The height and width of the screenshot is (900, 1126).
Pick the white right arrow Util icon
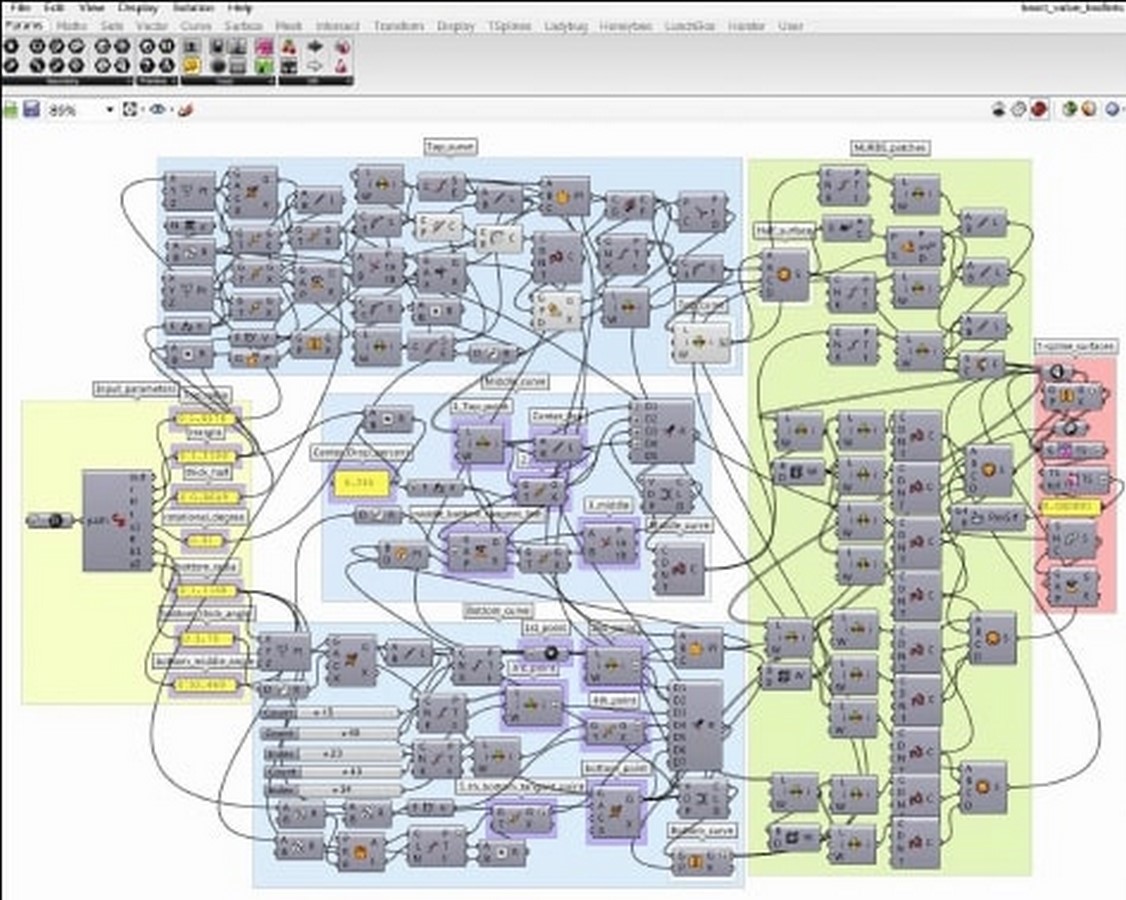pyautogui.click(x=315, y=66)
